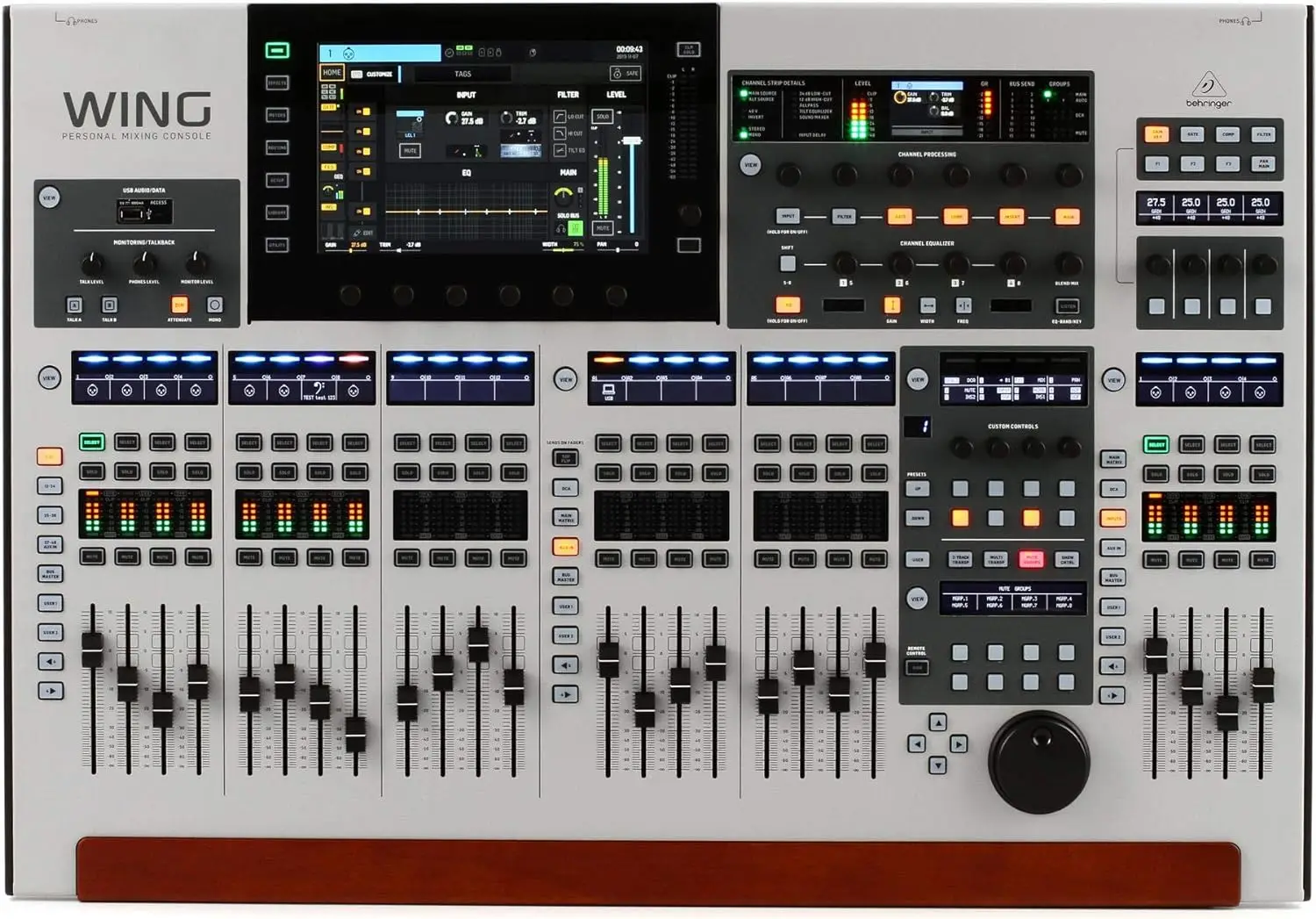This screenshot has width=1316, height=919.
Task: Click the up navigation arrow key
Action: tap(938, 722)
